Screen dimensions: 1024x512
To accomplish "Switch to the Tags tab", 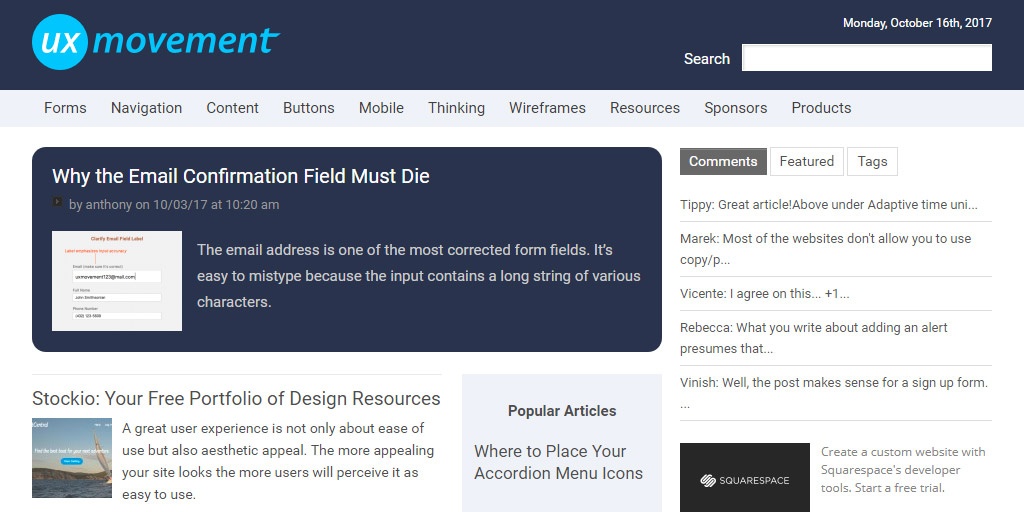I will pos(872,161).
